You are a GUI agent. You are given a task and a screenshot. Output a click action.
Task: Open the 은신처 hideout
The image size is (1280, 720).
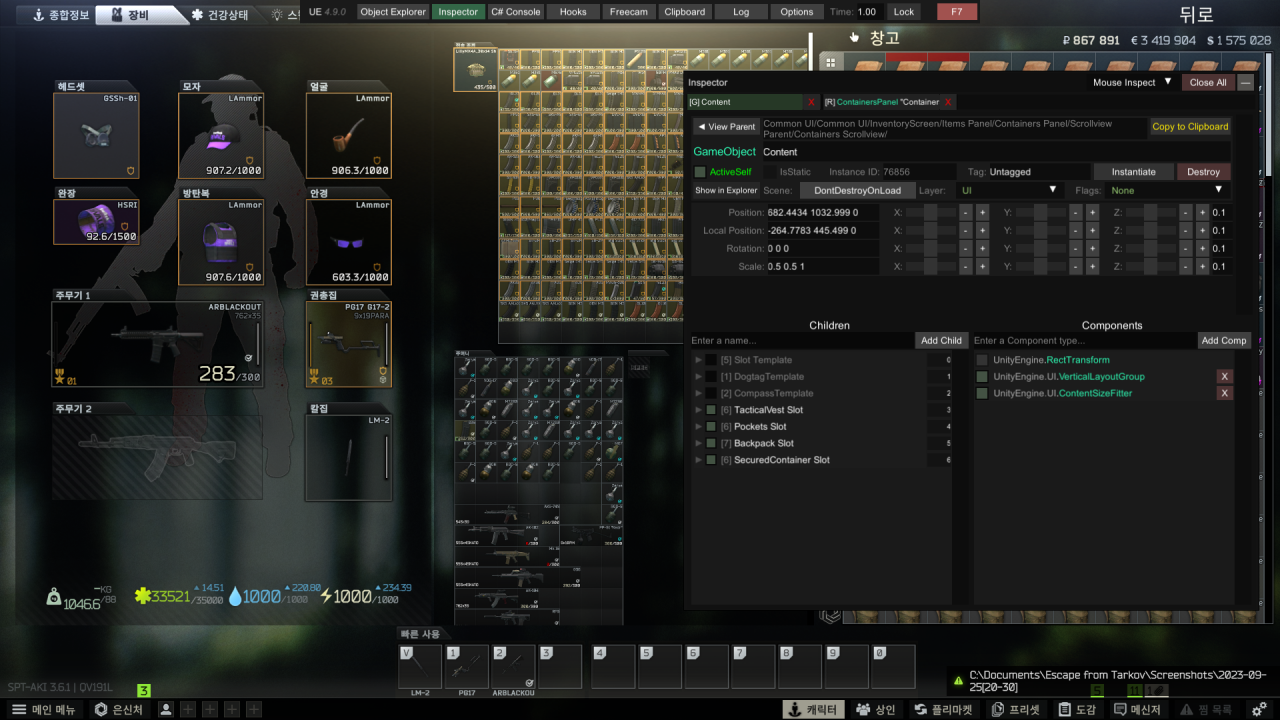[x=118, y=709]
